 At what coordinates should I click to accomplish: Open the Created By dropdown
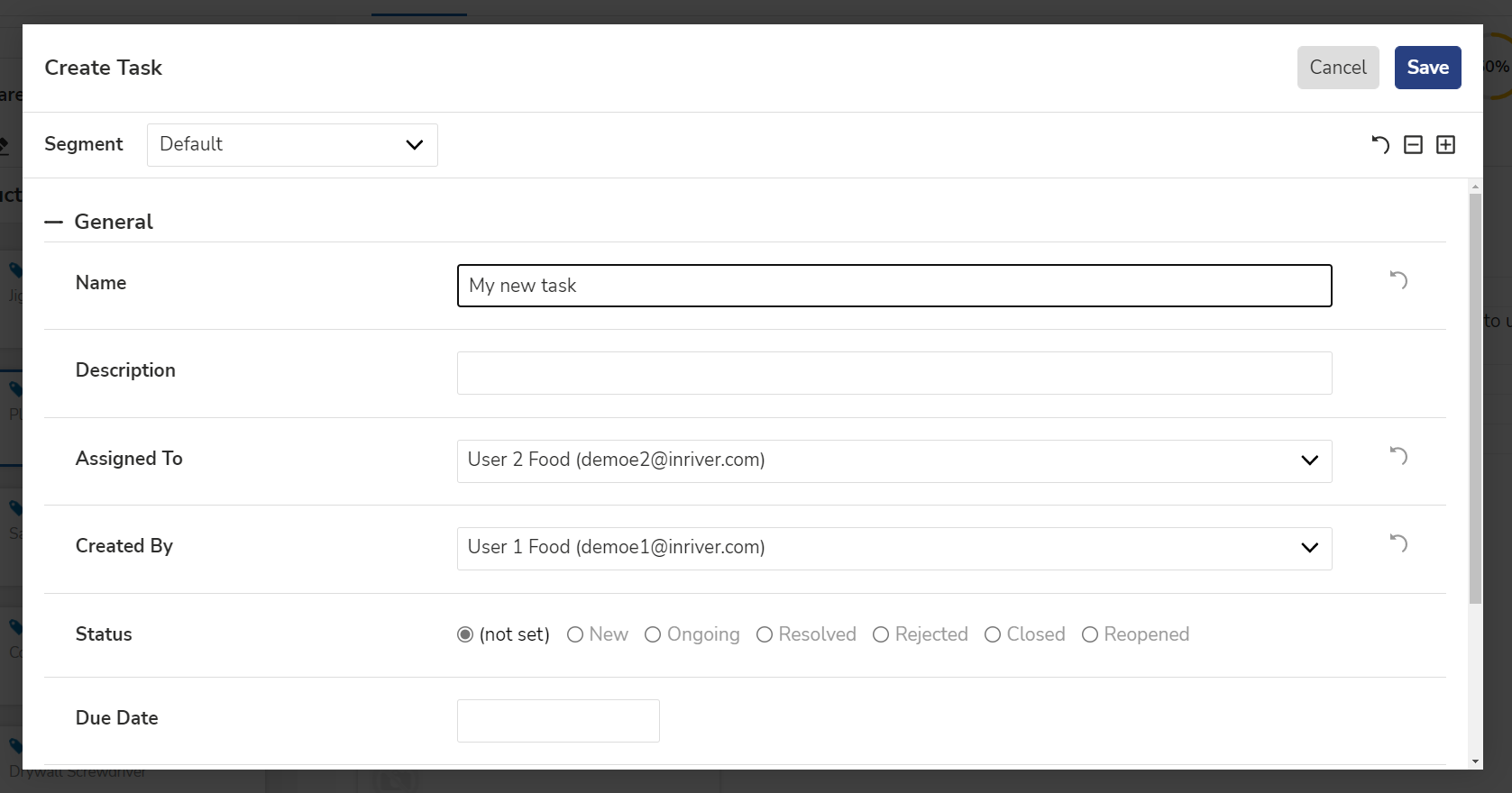point(894,549)
